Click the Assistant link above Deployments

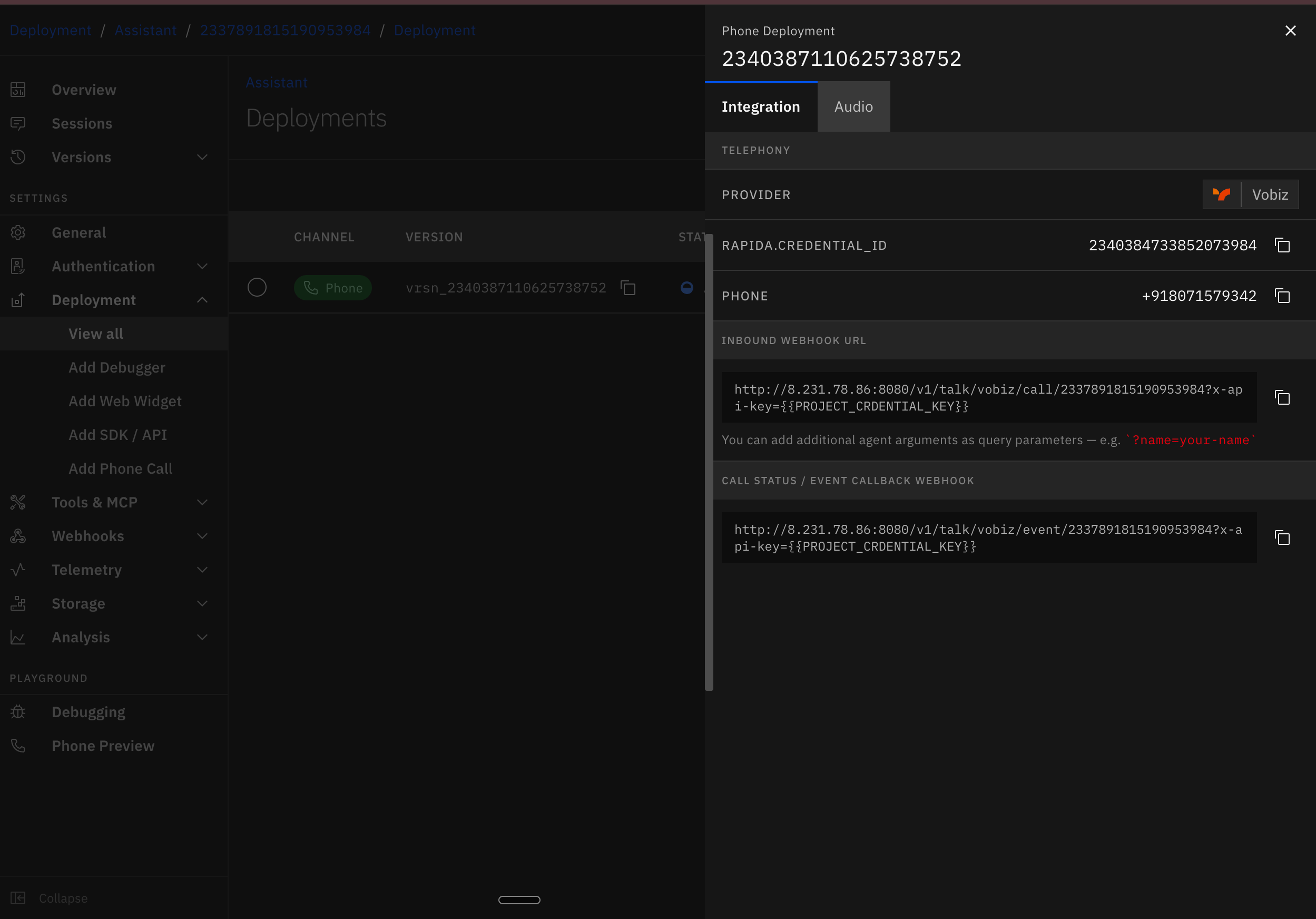(x=276, y=83)
